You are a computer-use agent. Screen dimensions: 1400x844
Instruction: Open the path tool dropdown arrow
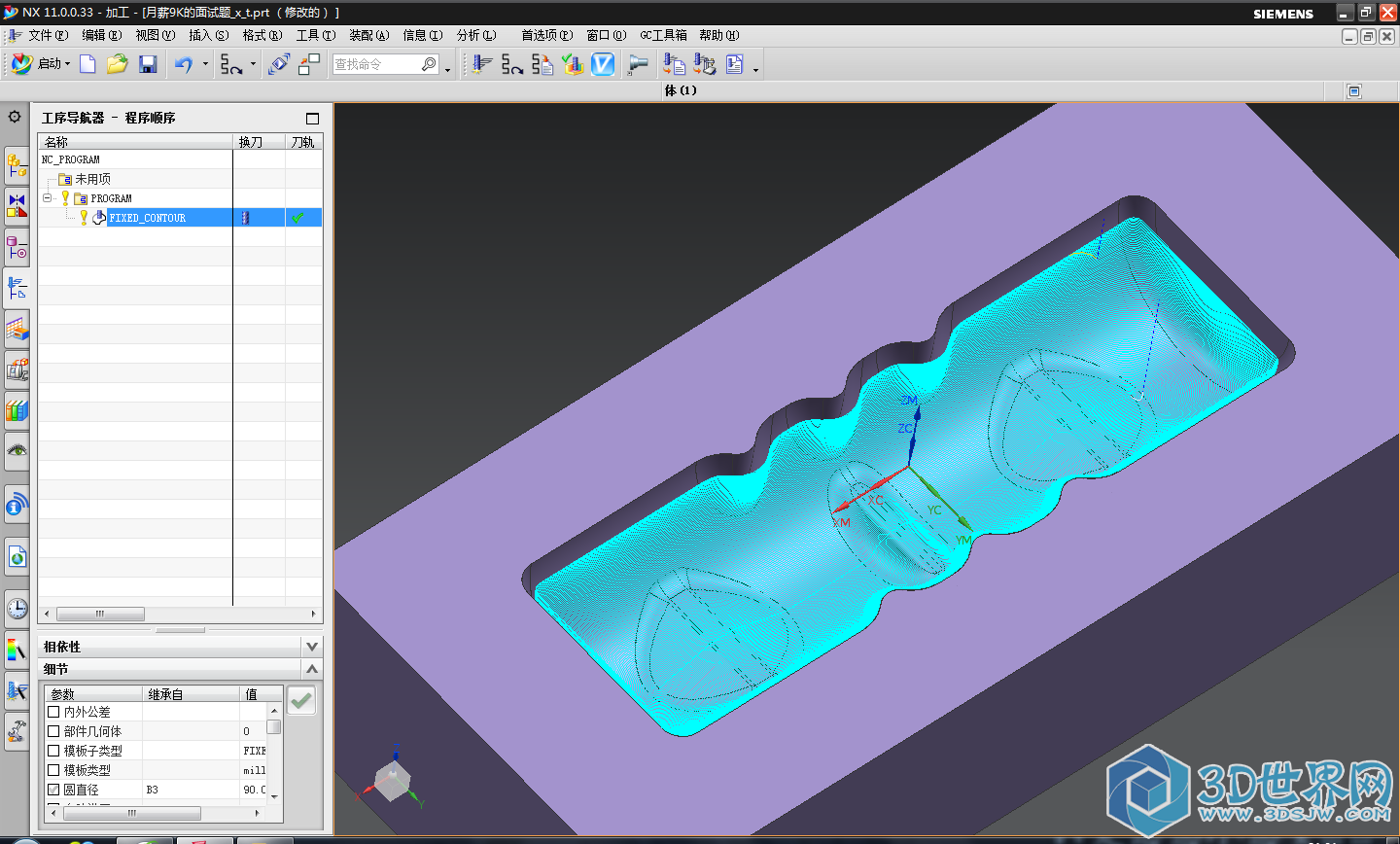point(253,64)
